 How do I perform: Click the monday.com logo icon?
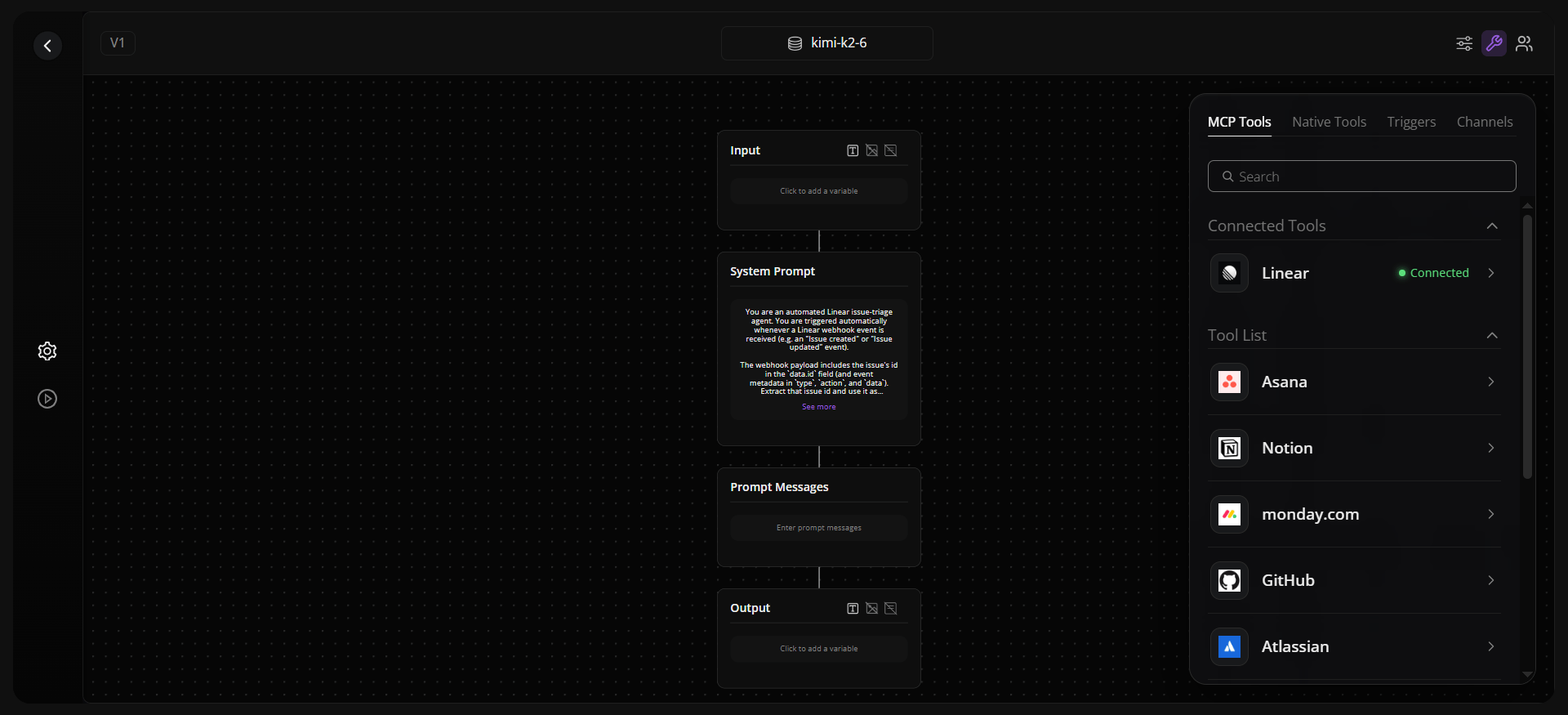pyautogui.click(x=1229, y=514)
